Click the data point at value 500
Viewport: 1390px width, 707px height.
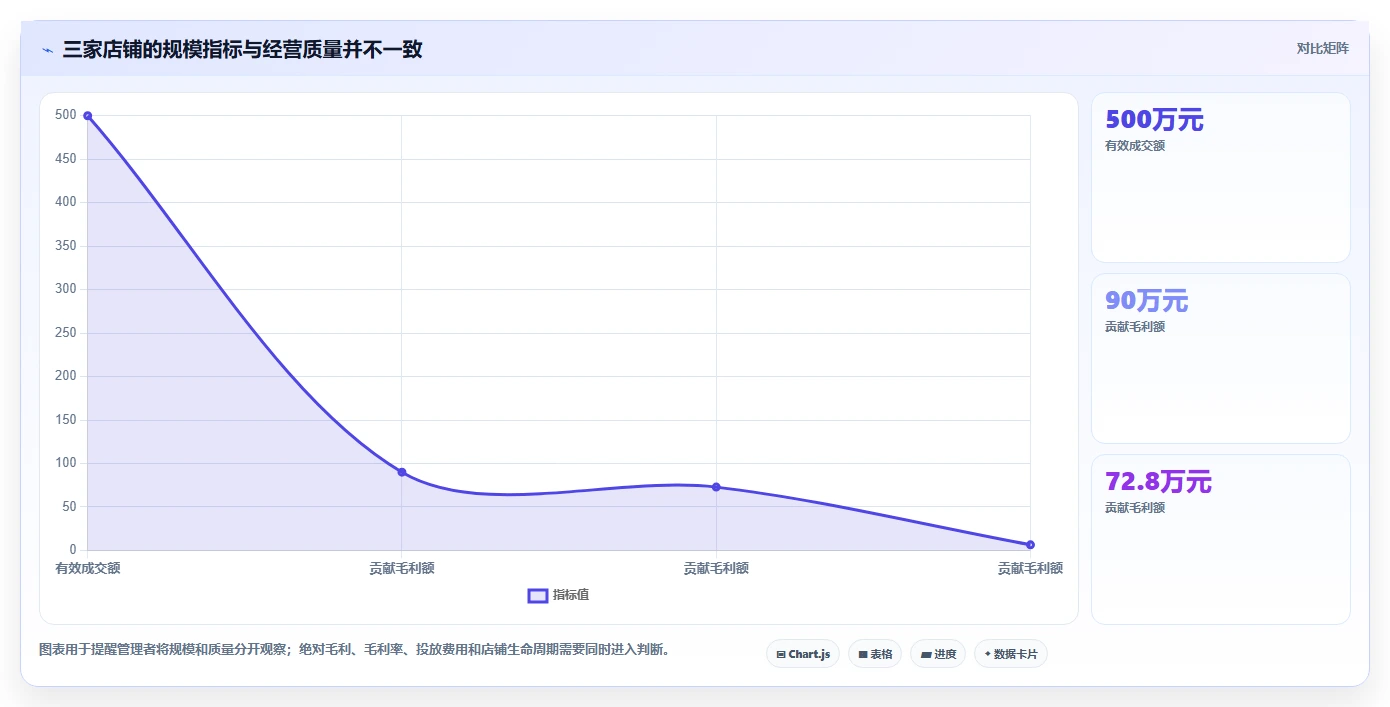click(x=88, y=116)
